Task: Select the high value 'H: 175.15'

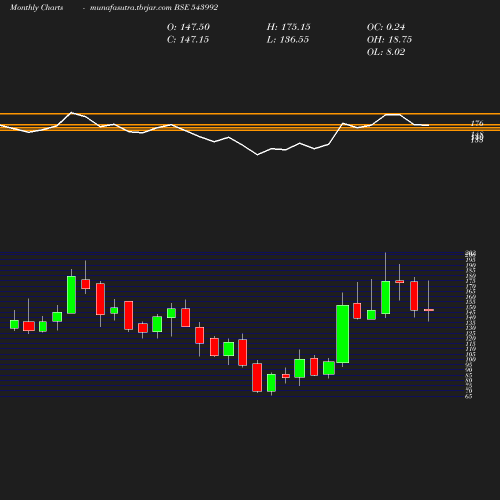Action: [x=289, y=27]
